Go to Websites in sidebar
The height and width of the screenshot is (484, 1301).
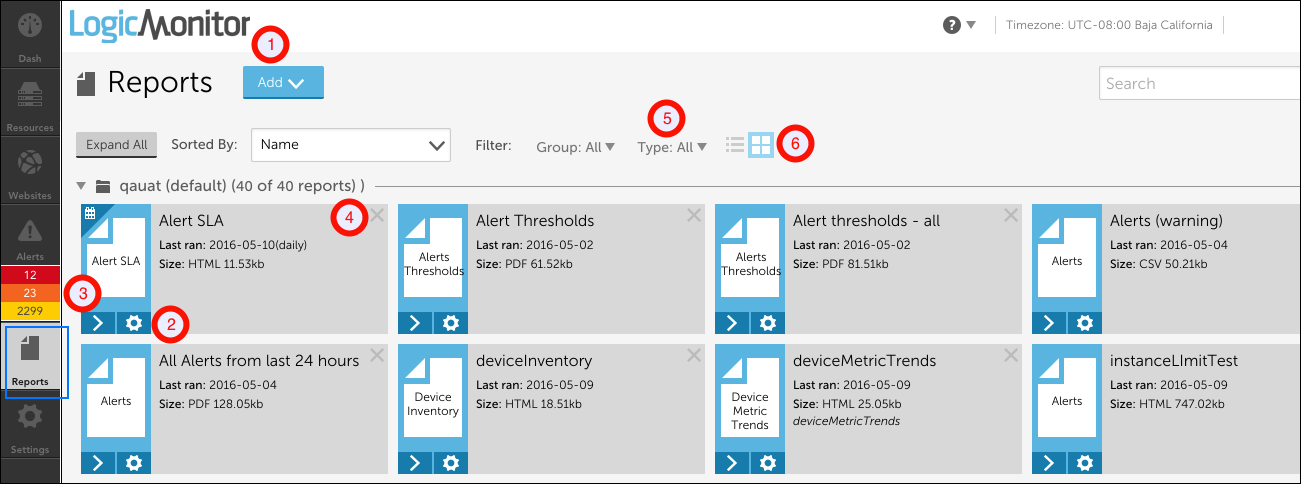pos(30,172)
